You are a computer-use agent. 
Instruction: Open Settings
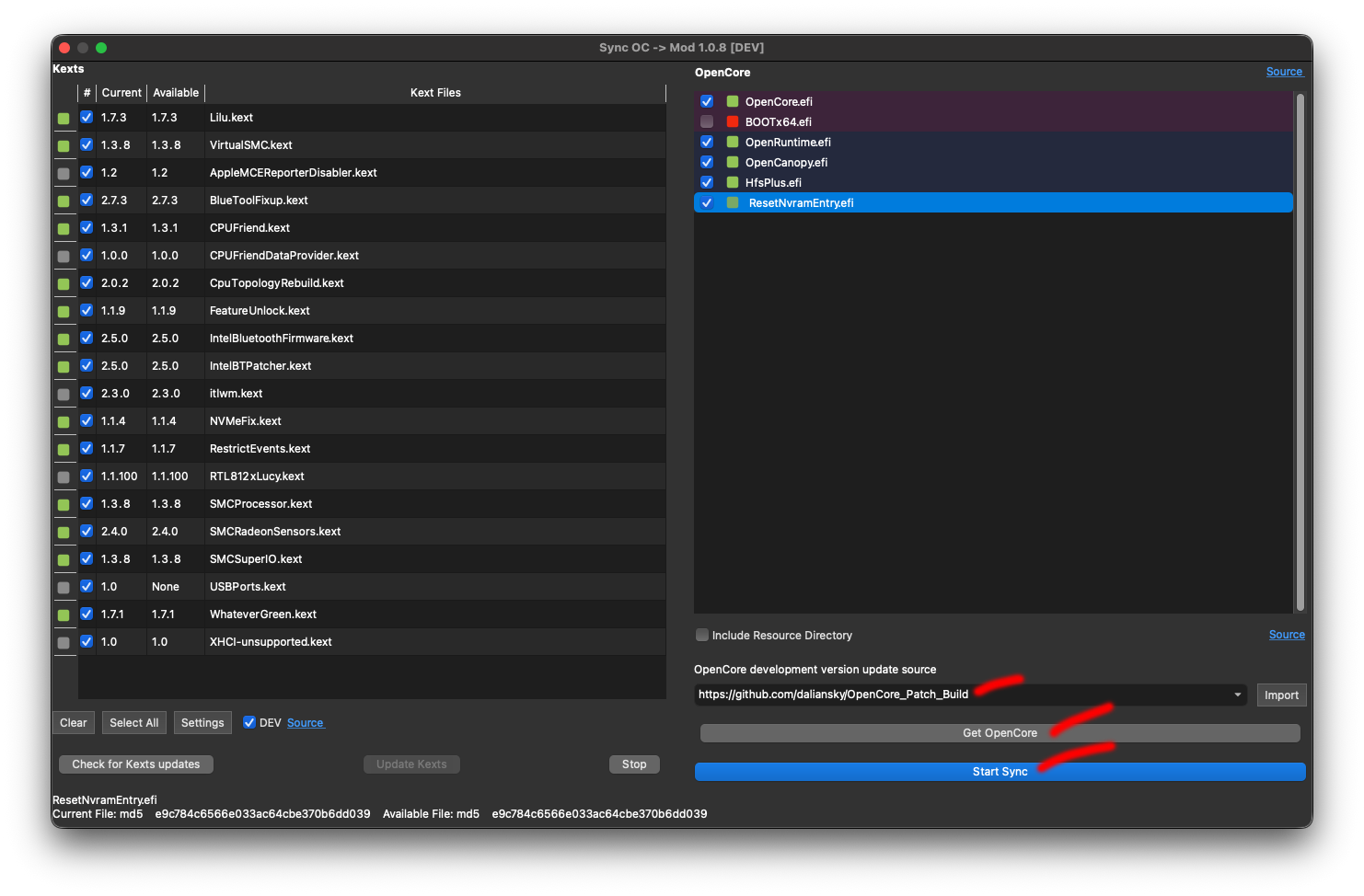pos(202,723)
